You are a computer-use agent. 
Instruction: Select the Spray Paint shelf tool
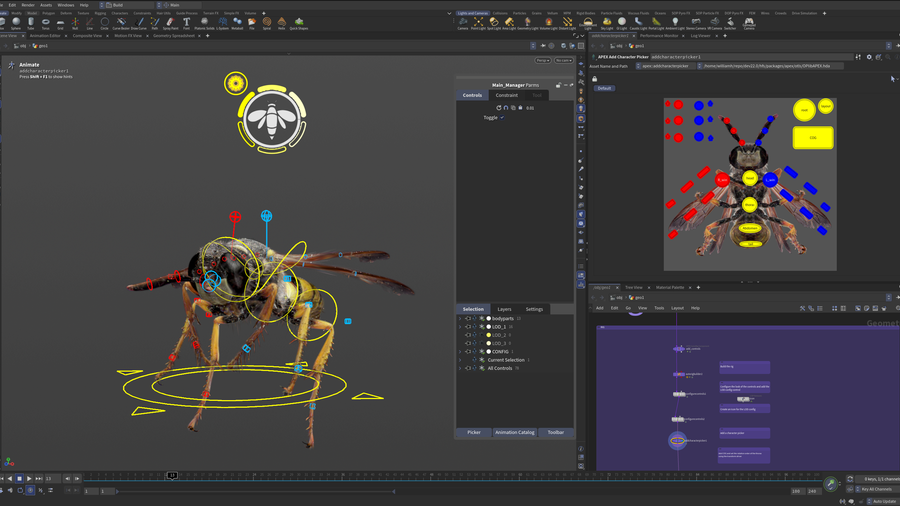170,23
